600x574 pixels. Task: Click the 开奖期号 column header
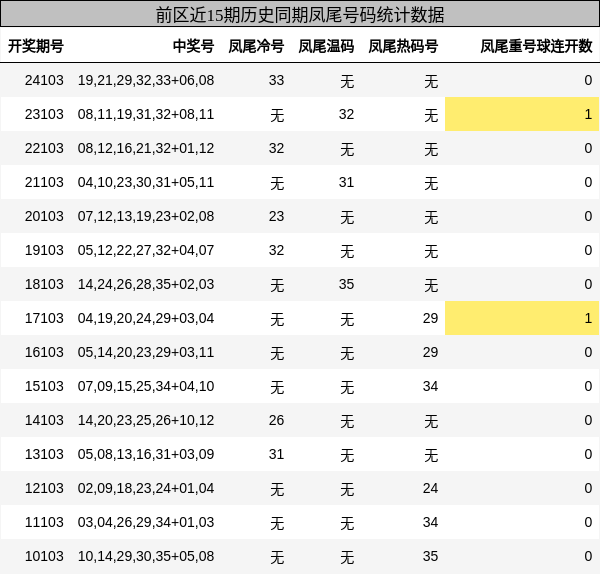pyautogui.click(x=36, y=46)
